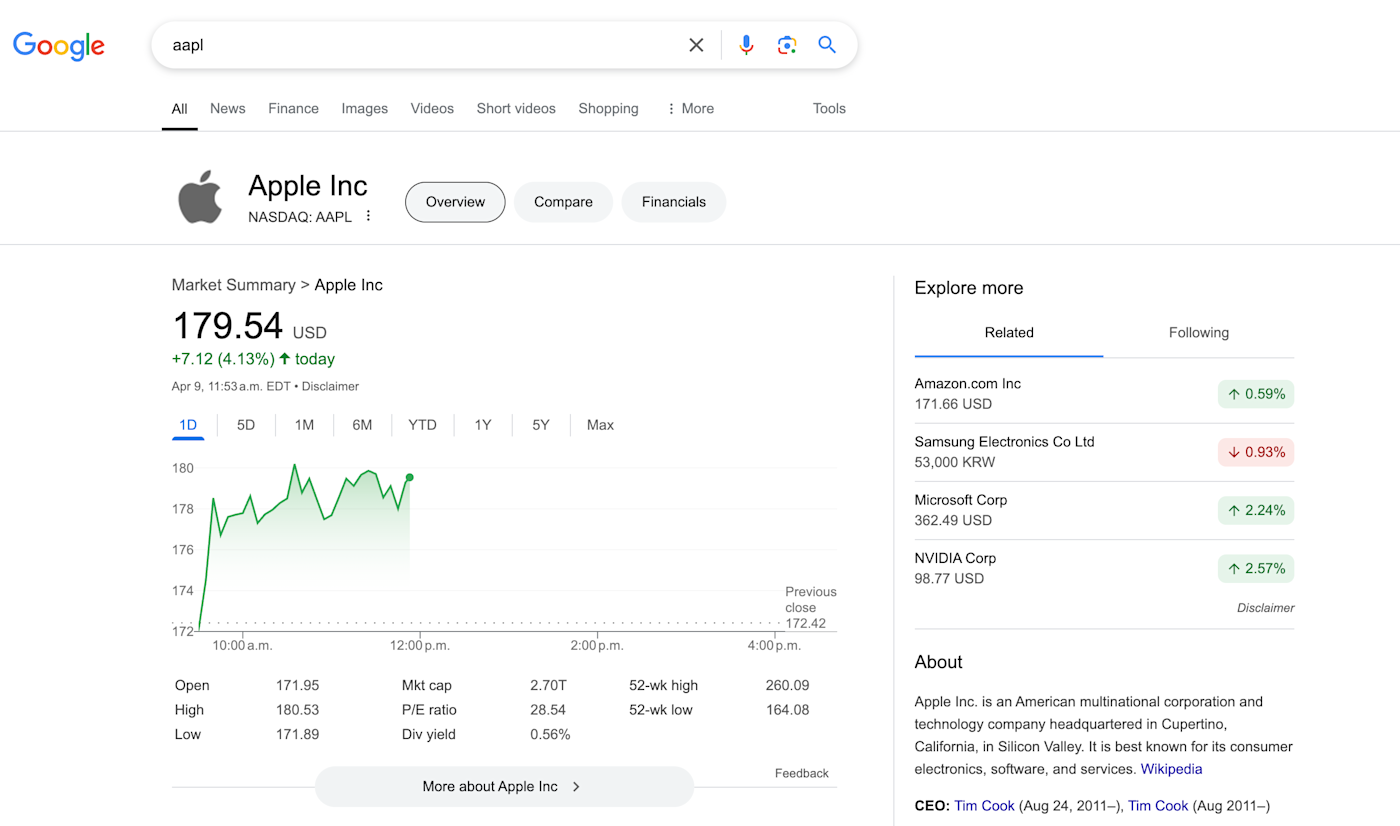Image resolution: width=1400 pixels, height=826 pixels.
Task: Expand More about Apple Inc
Action: (x=504, y=787)
